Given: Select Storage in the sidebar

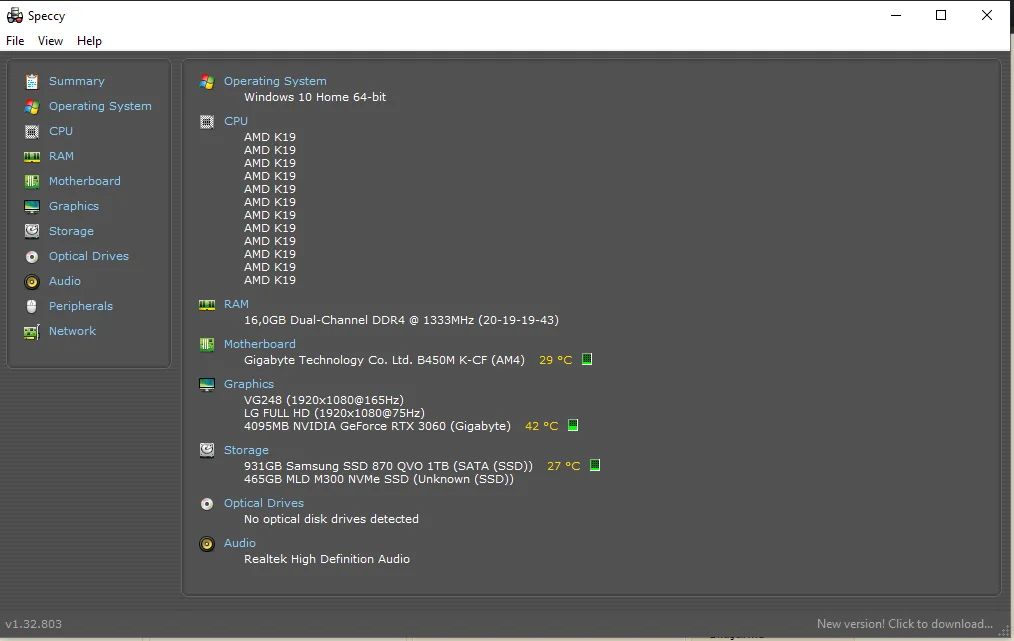Looking at the screenshot, I should tap(71, 231).
